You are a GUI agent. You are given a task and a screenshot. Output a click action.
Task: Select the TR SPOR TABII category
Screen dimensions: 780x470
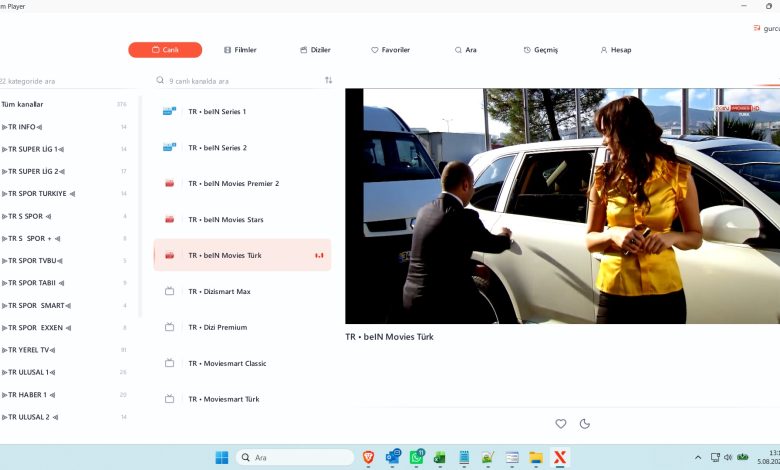65,283
